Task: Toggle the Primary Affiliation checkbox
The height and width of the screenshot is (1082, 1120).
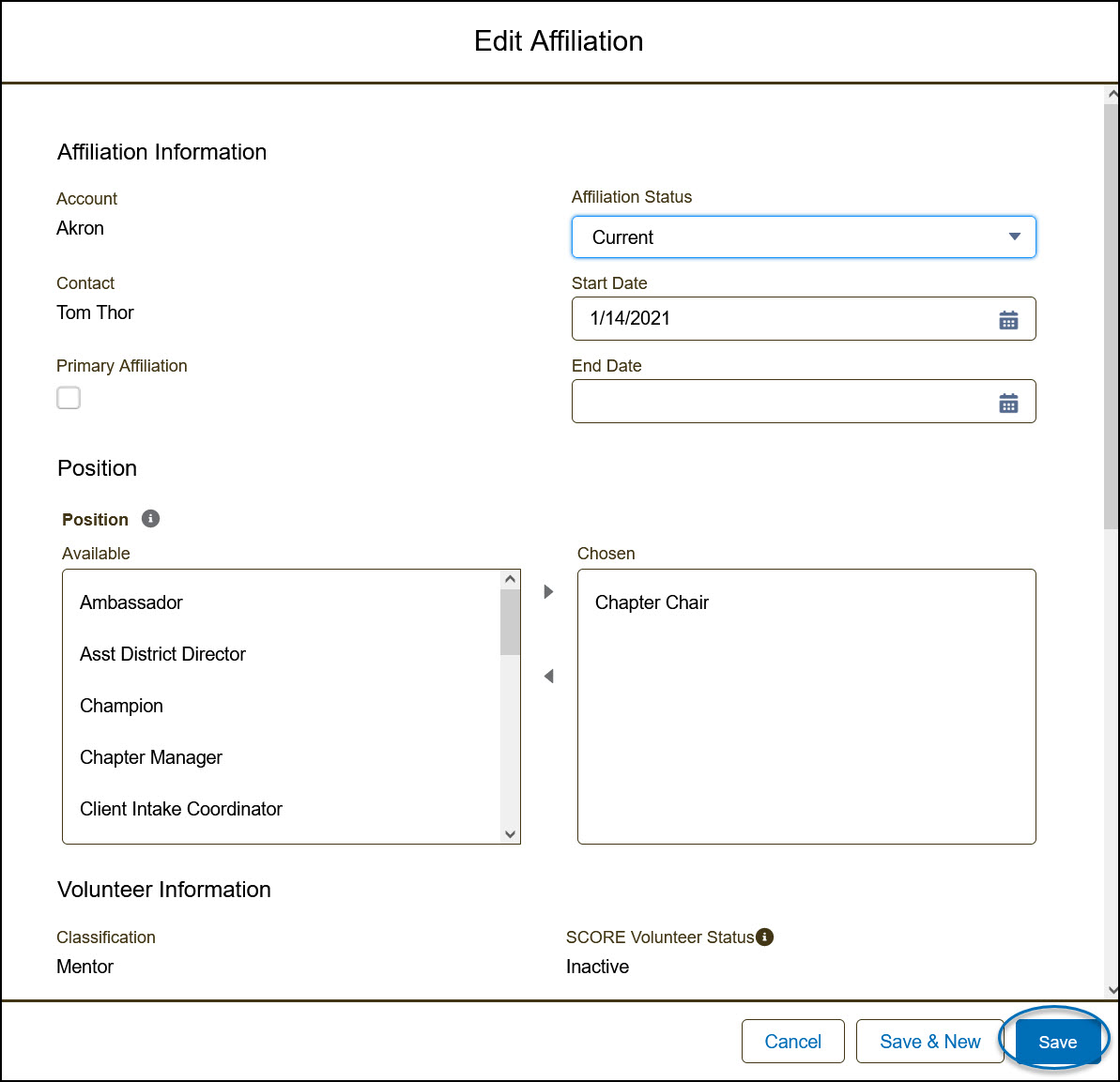Action: click(x=69, y=398)
